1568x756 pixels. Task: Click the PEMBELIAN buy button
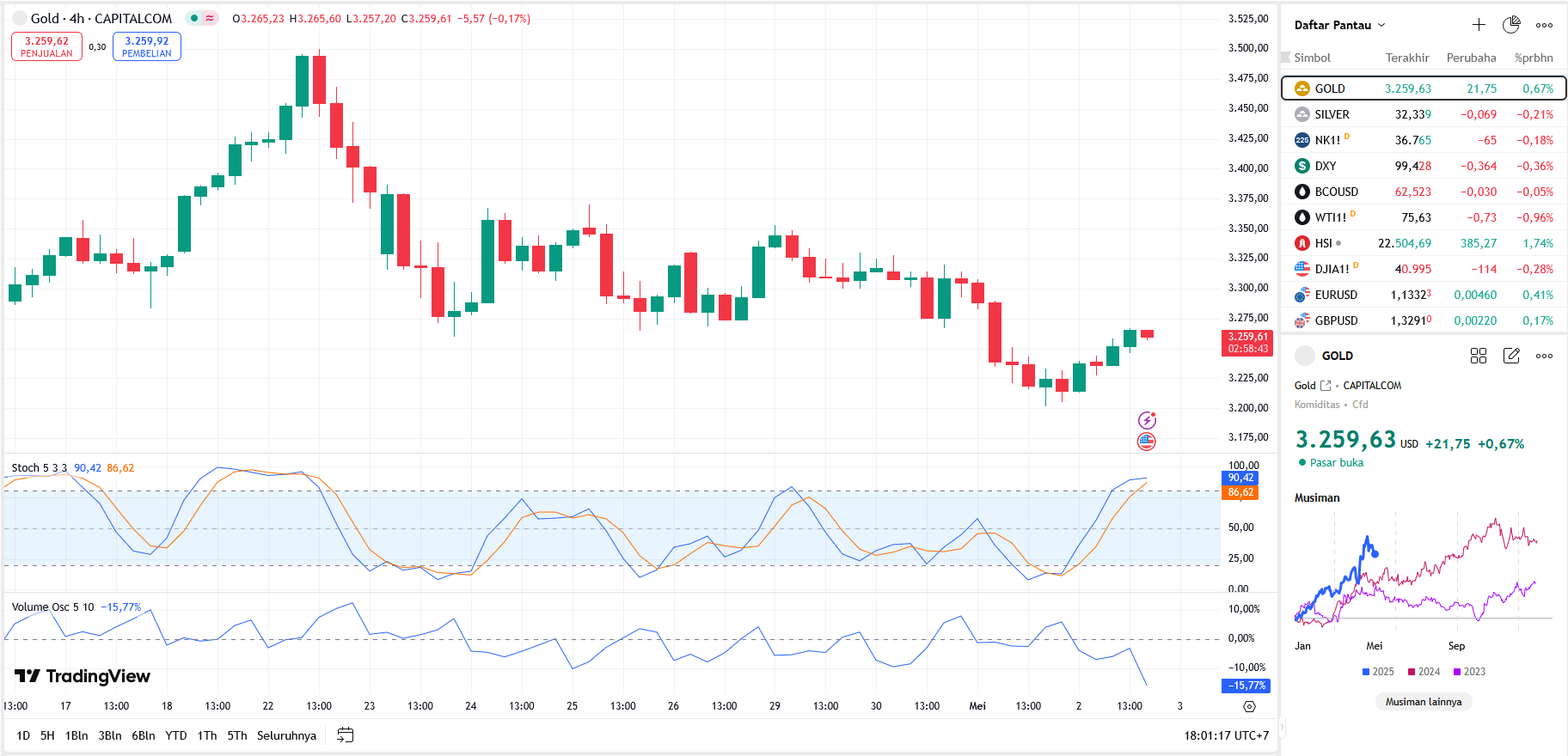[x=147, y=46]
